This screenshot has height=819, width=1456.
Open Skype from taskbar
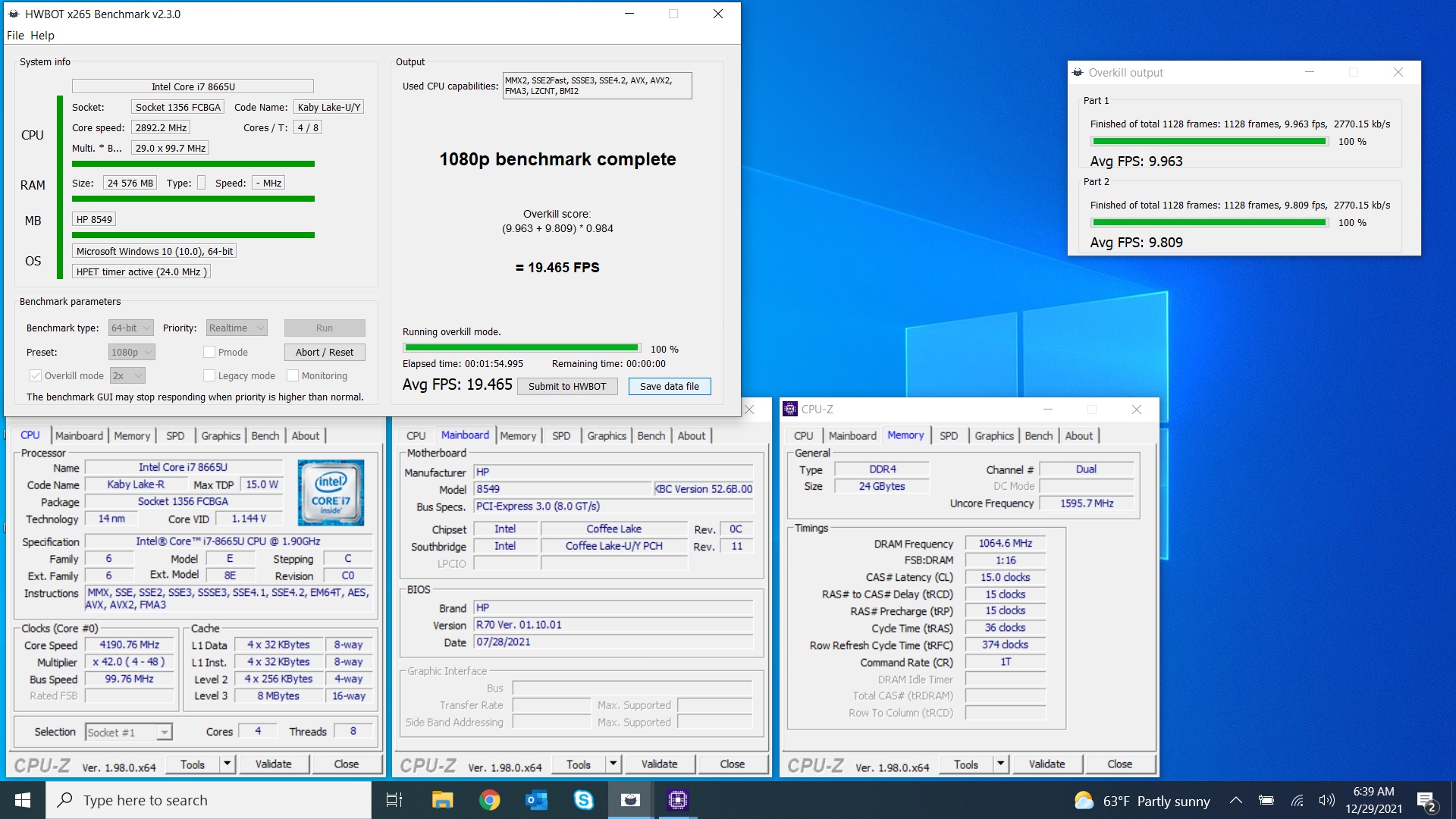[x=583, y=800]
